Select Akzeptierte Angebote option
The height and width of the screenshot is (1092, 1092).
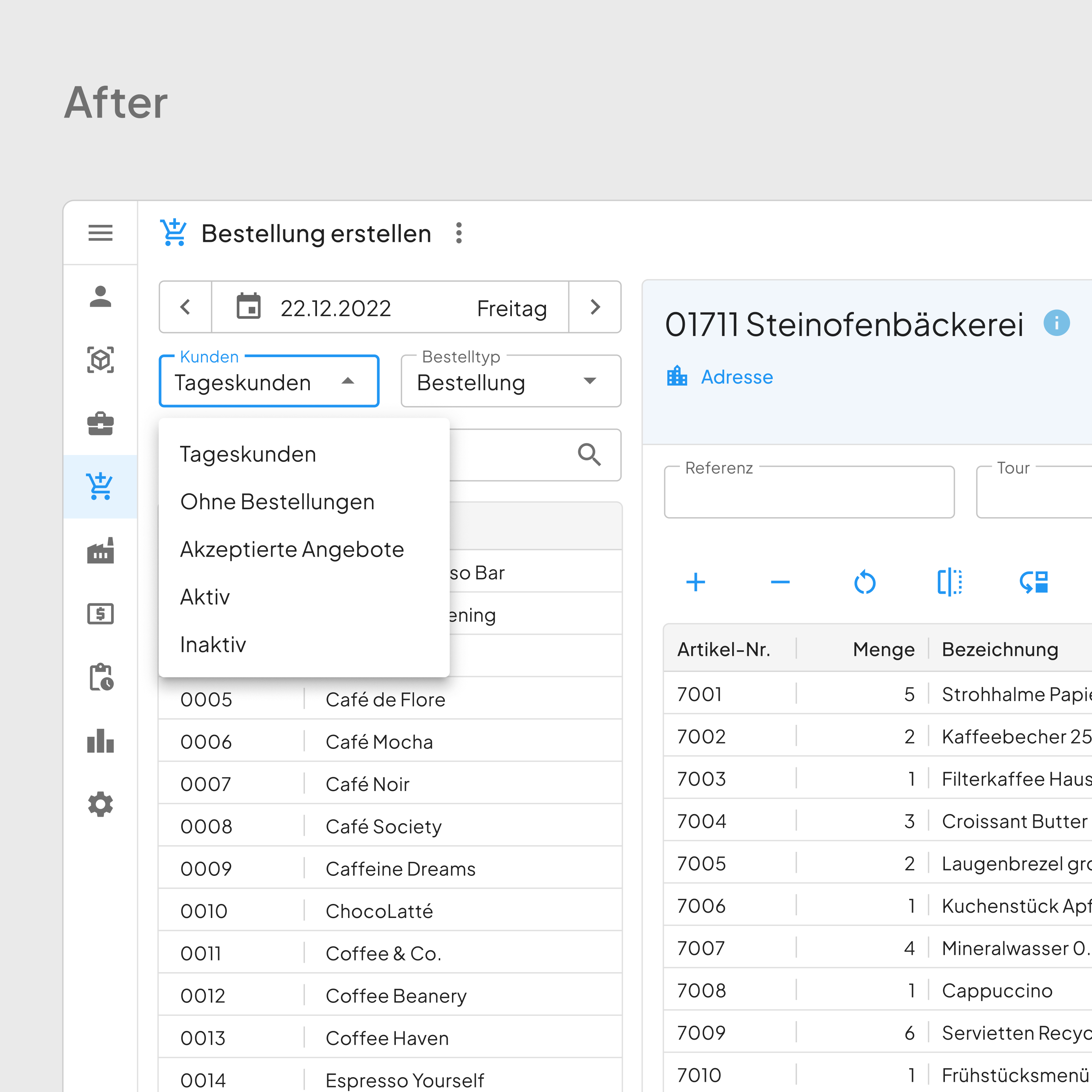click(304, 549)
